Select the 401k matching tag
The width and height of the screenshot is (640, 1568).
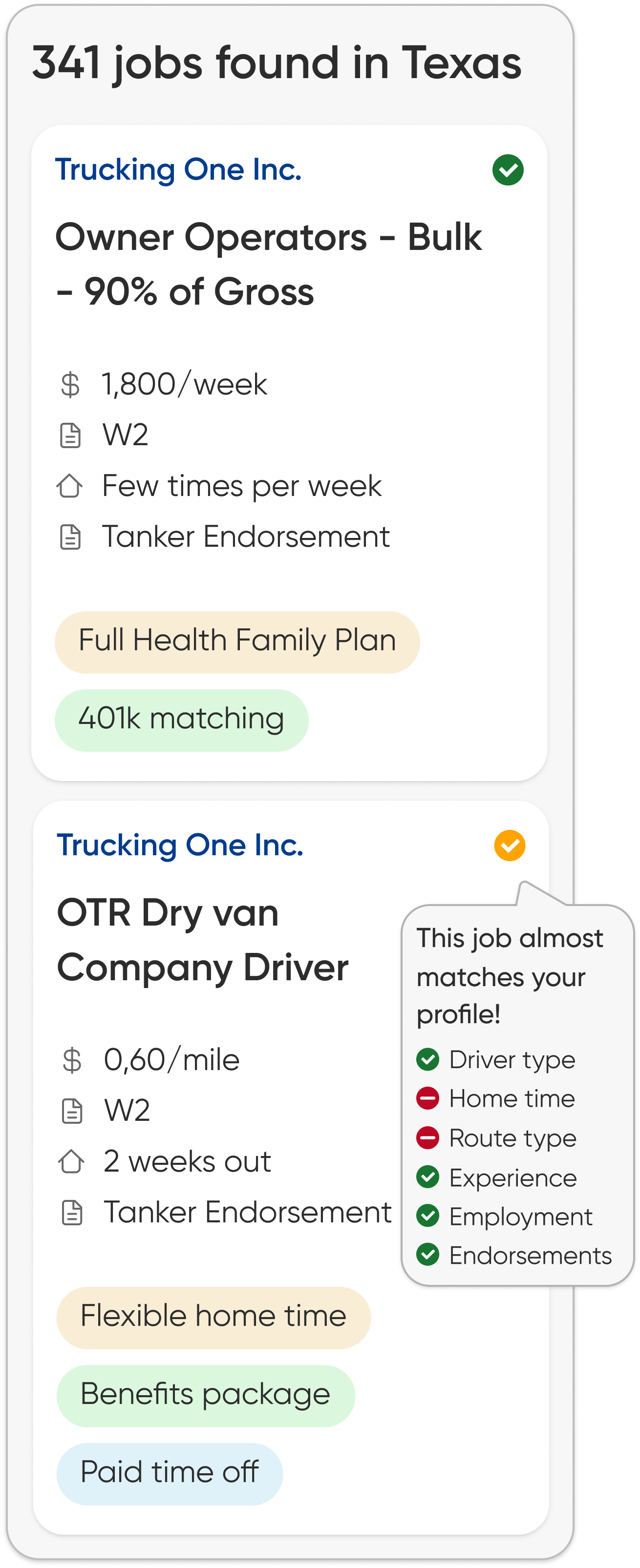tap(181, 720)
